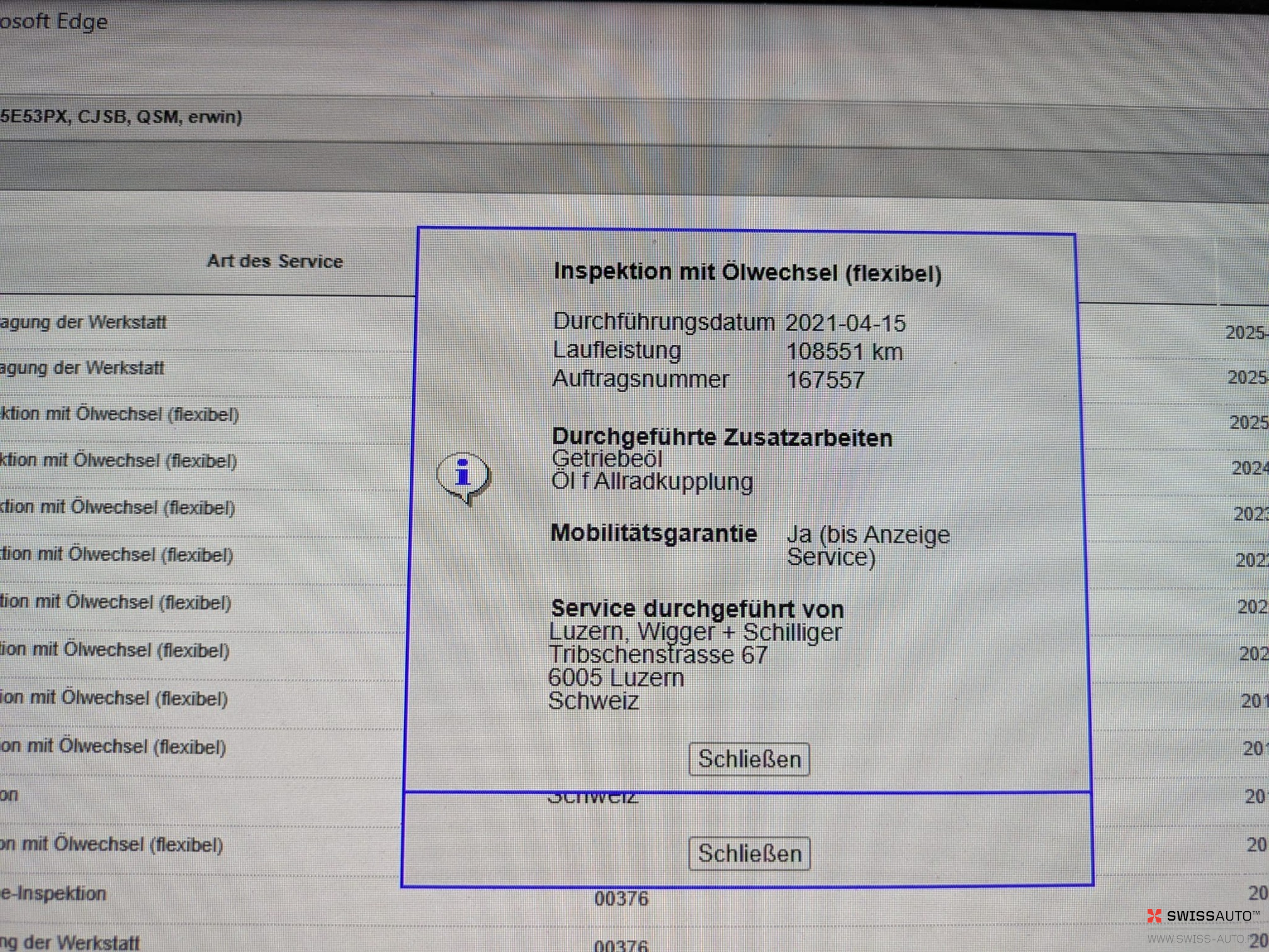Screen dimensions: 1269x952
Task: Select the e-Inspektion row in the table
Action: pos(54,893)
